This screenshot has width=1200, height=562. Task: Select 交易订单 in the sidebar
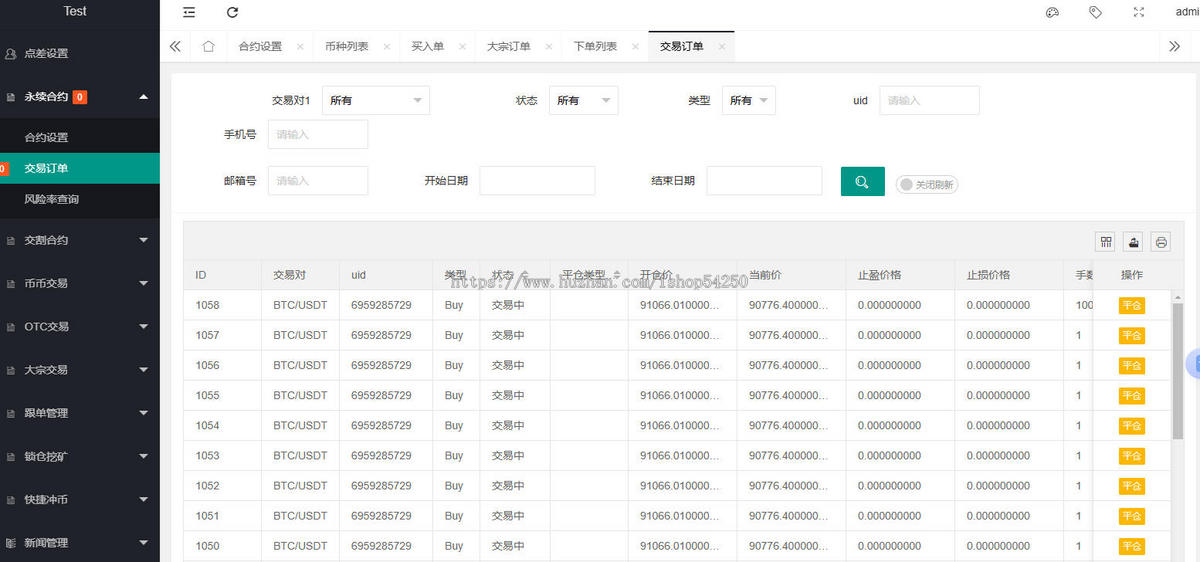(x=80, y=168)
